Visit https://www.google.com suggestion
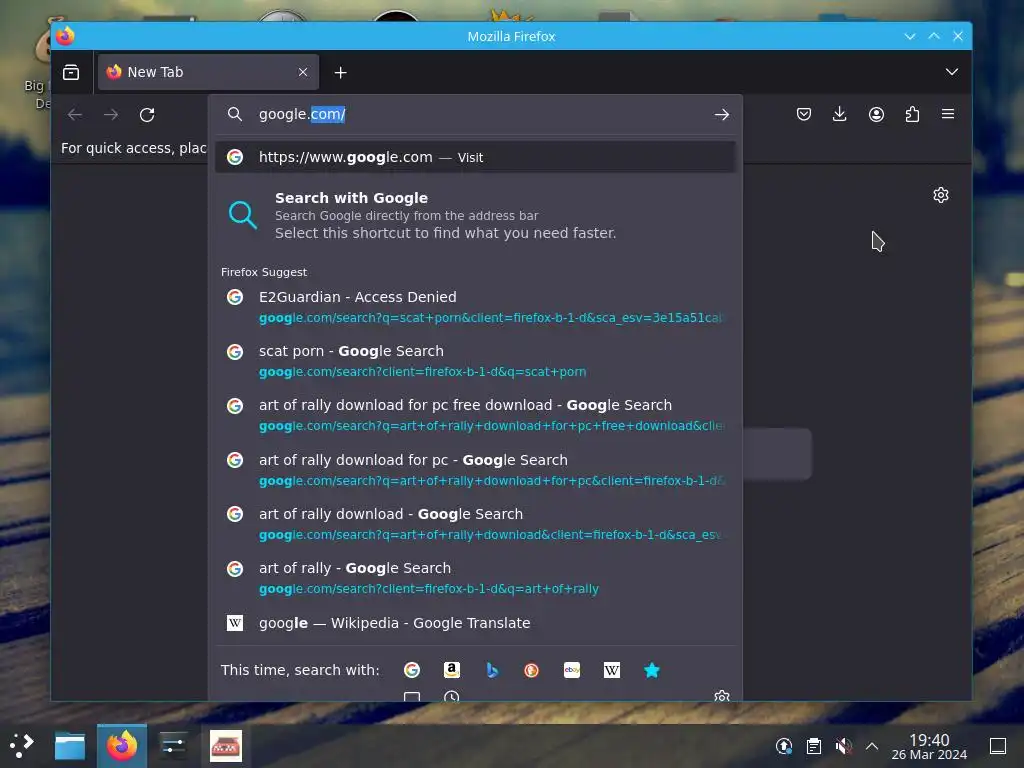Screen dimensions: 1024x768 point(475,157)
